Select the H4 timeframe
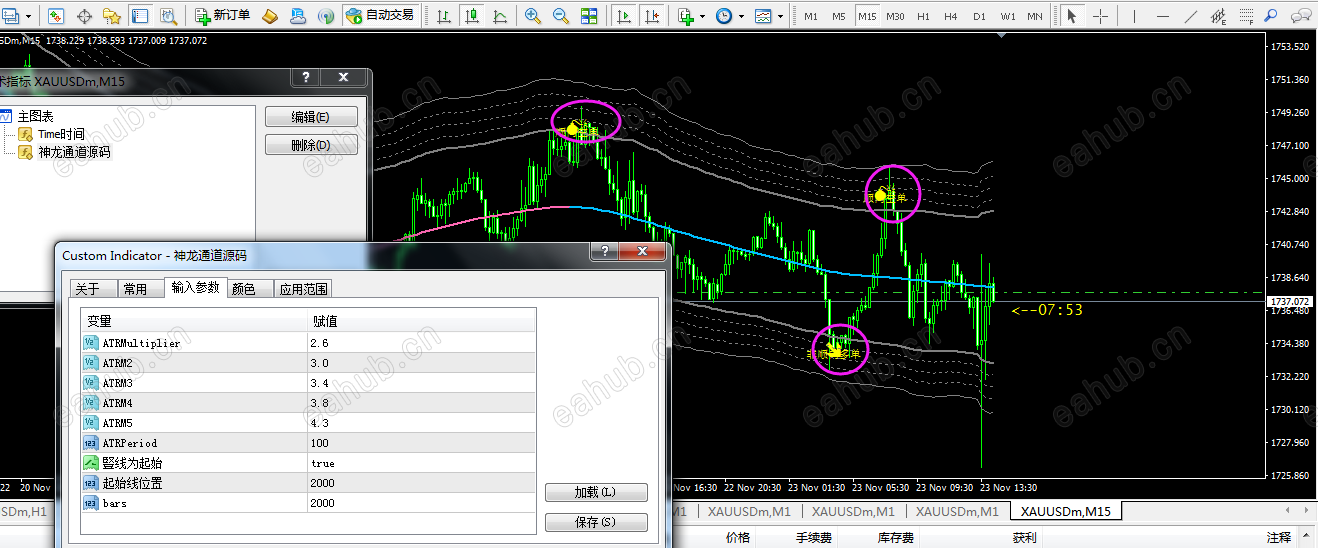 tap(951, 16)
